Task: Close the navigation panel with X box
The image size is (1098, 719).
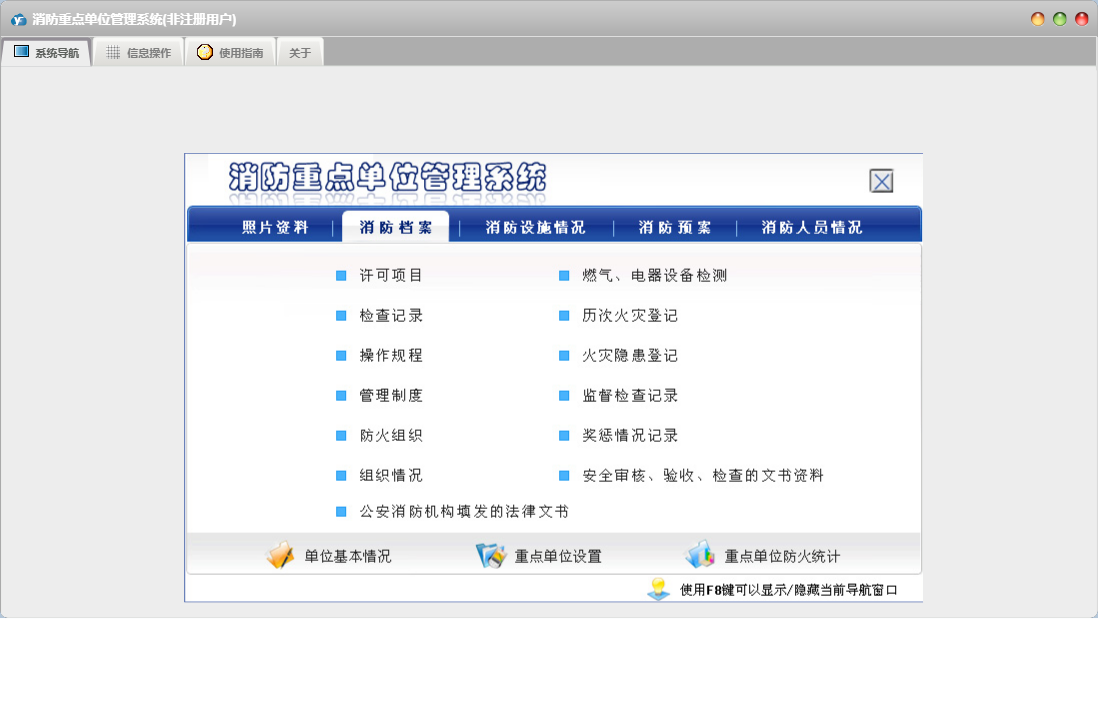Action: 882,181
